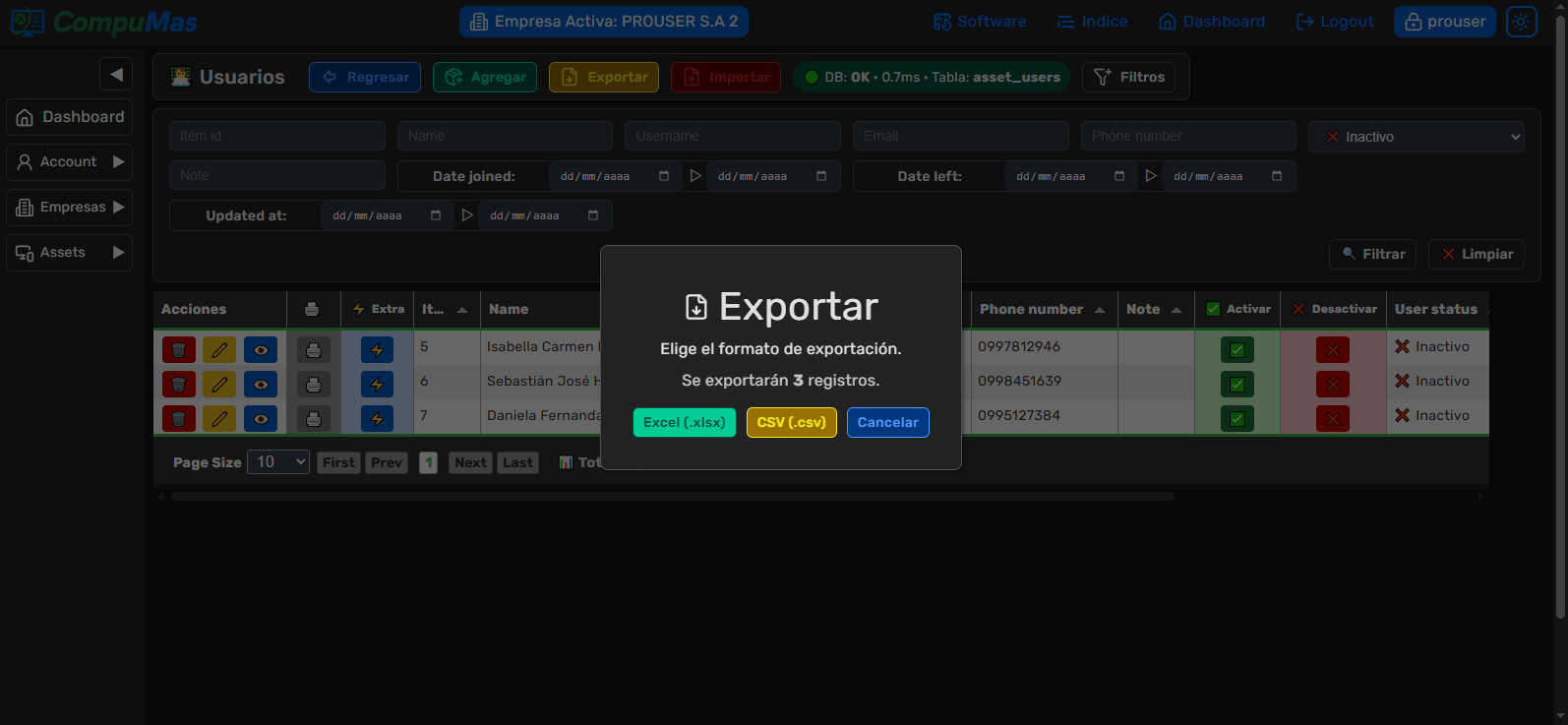Edit the Isabella Carmen row with pencil icon

219,349
